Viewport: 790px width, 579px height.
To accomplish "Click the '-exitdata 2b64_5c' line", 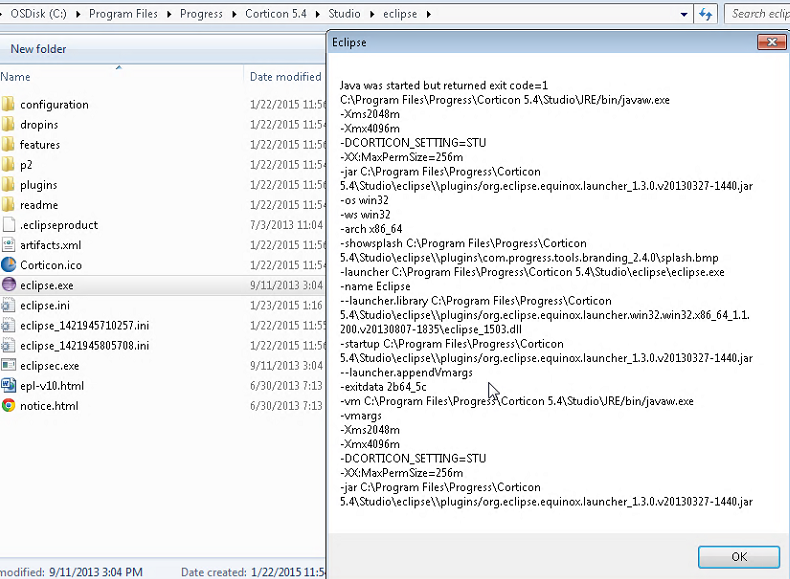I will (383, 387).
